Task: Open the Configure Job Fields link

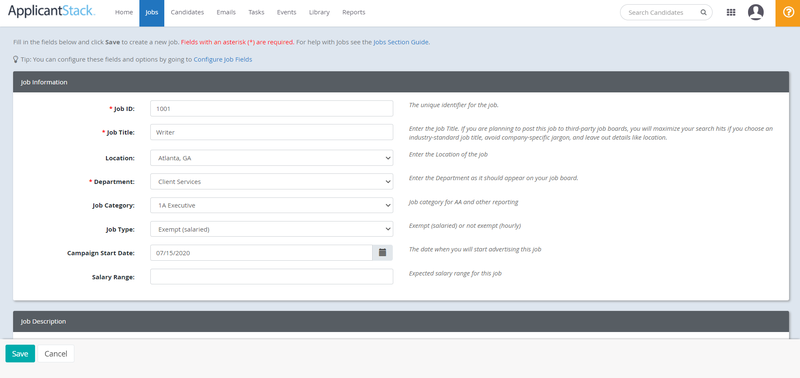Action: coord(223,60)
